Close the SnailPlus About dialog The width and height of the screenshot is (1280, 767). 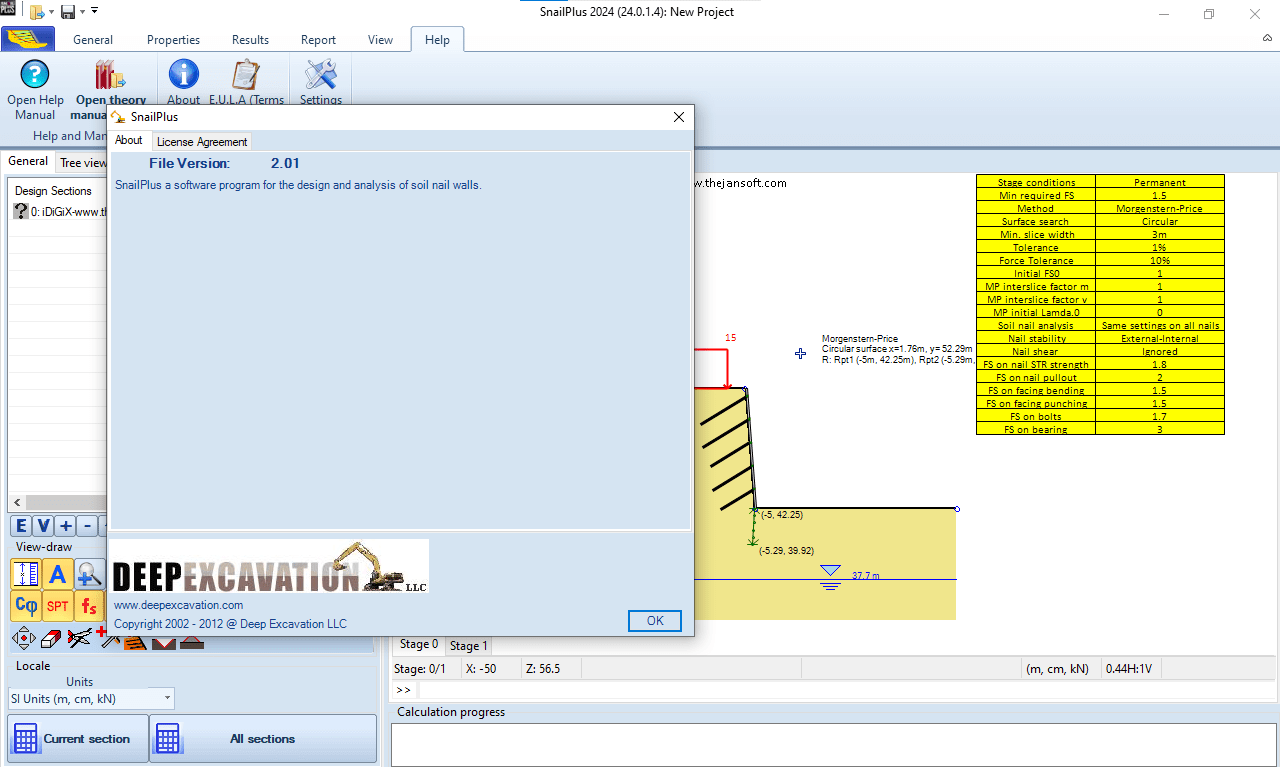click(x=679, y=117)
